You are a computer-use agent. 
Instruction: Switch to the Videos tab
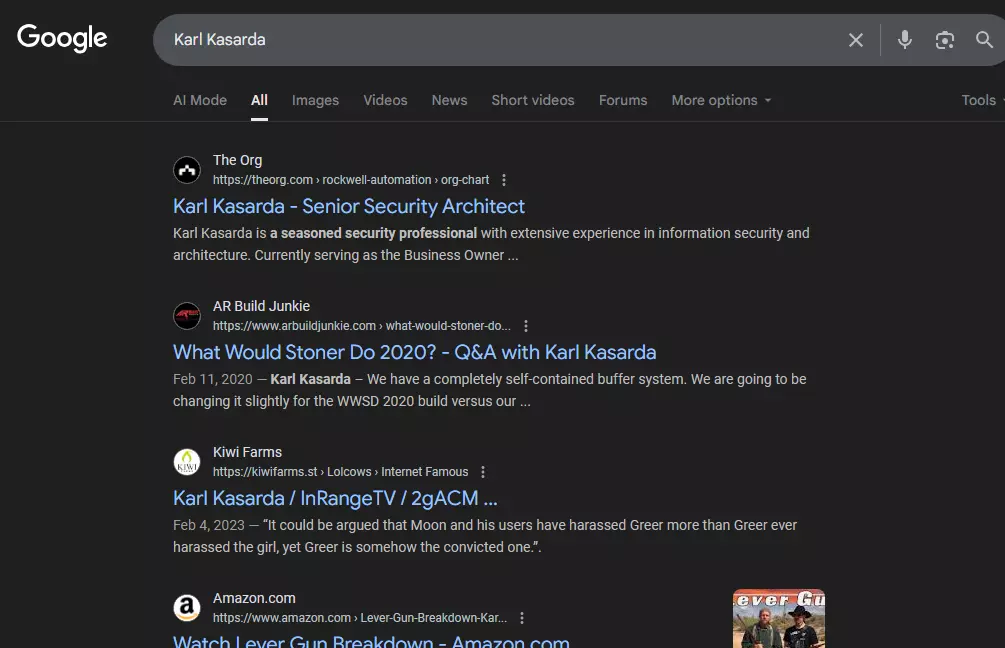pos(385,101)
